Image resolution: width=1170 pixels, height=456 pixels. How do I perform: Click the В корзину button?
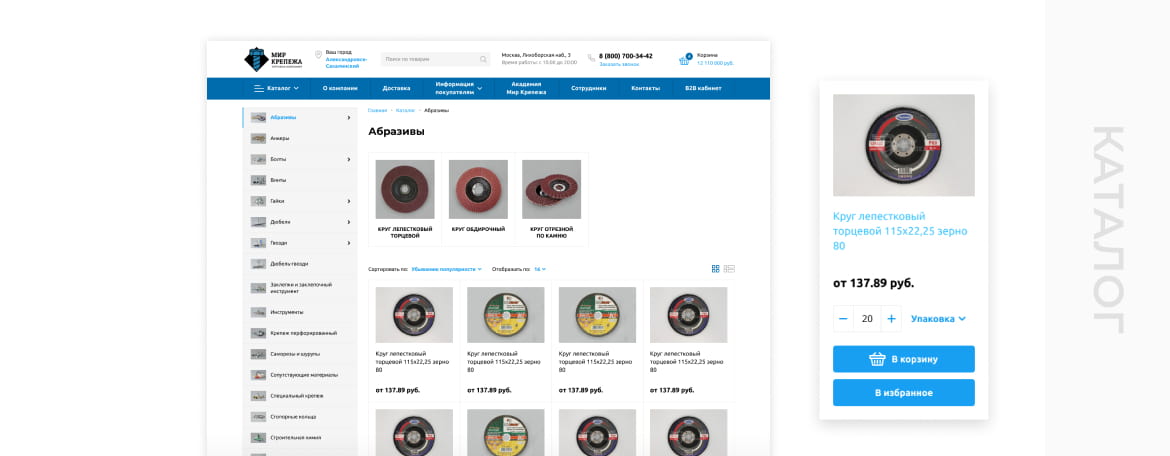(904, 359)
